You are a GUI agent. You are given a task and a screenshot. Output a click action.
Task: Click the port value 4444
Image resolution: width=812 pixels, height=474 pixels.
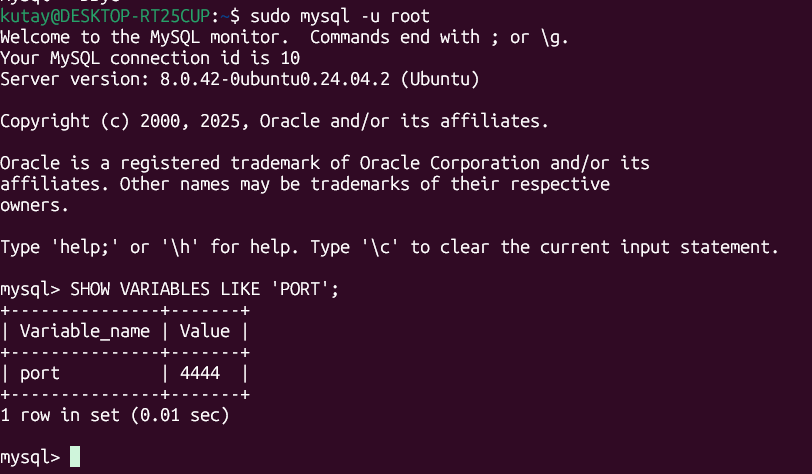point(199,373)
